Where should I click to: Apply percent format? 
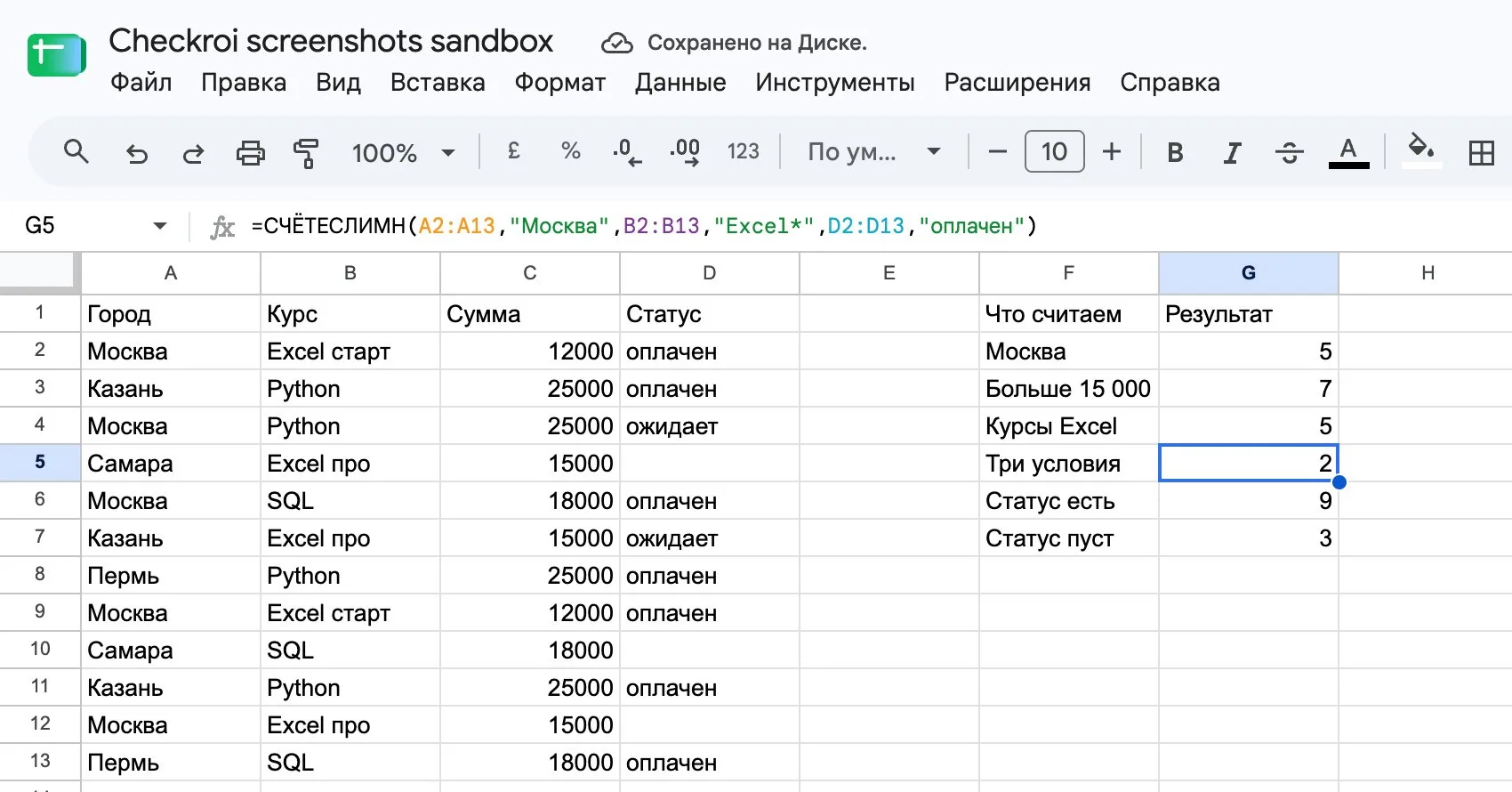point(571,151)
